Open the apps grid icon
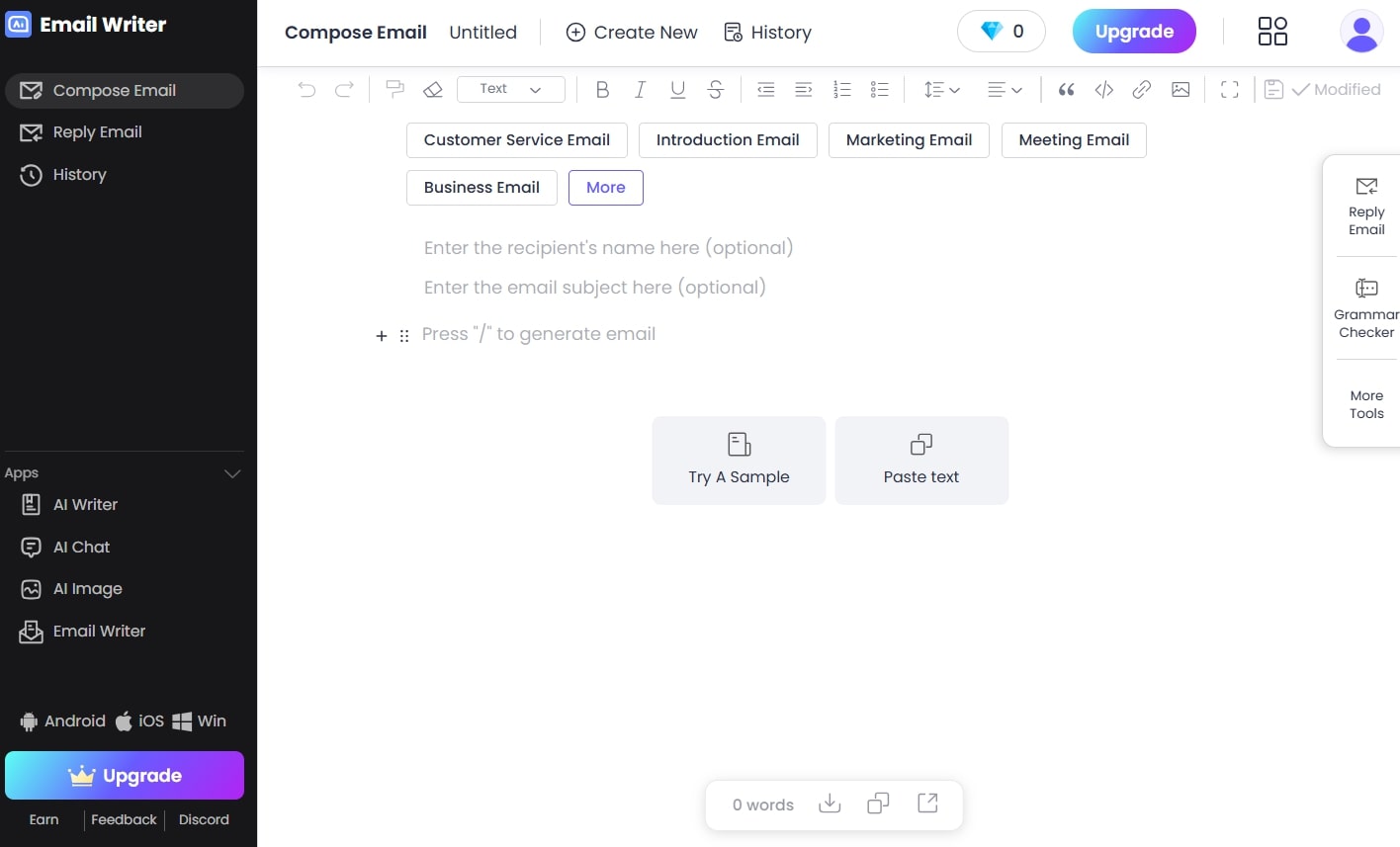1400x847 pixels. [1272, 32]
